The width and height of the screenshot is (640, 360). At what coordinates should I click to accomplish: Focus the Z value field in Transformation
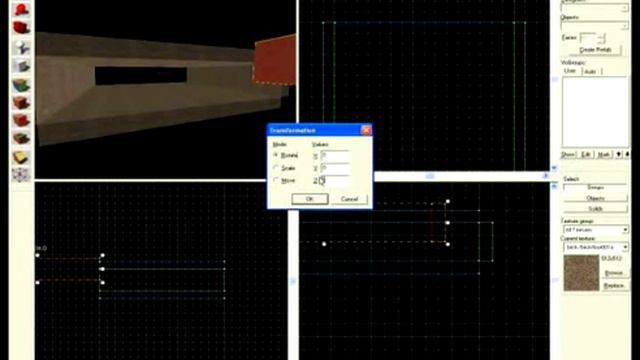(x=335, y=180)
